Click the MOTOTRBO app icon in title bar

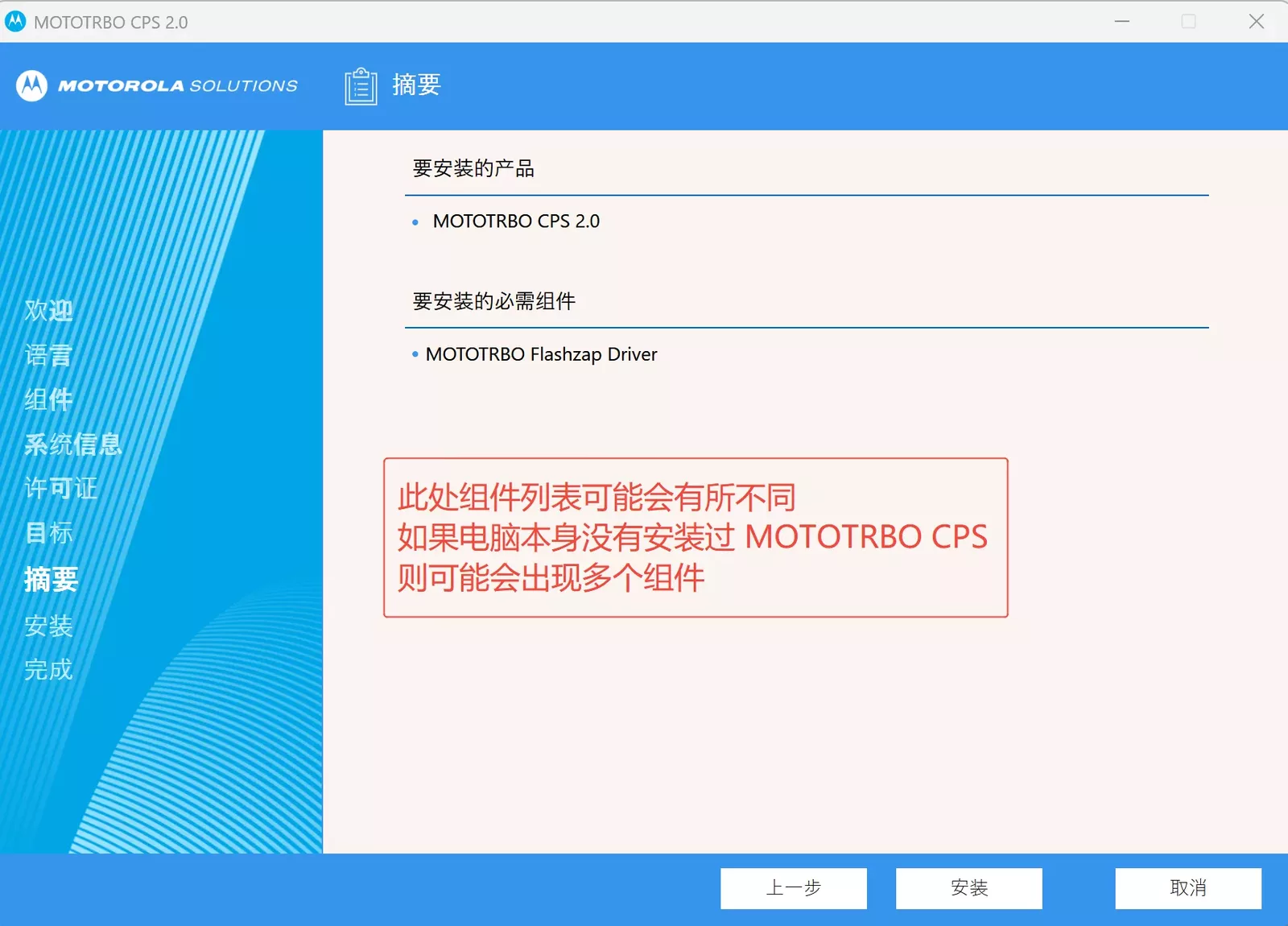pyautogui.click(x=15, y=22)
